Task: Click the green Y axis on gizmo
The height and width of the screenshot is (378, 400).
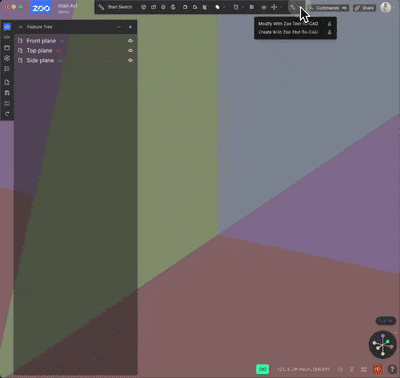Action: tap(388, 342)
